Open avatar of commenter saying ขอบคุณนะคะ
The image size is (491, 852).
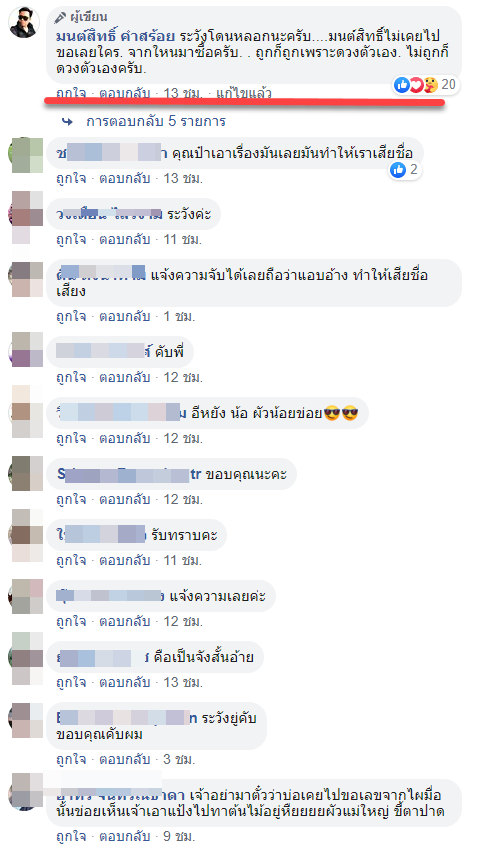pos(26,474)
